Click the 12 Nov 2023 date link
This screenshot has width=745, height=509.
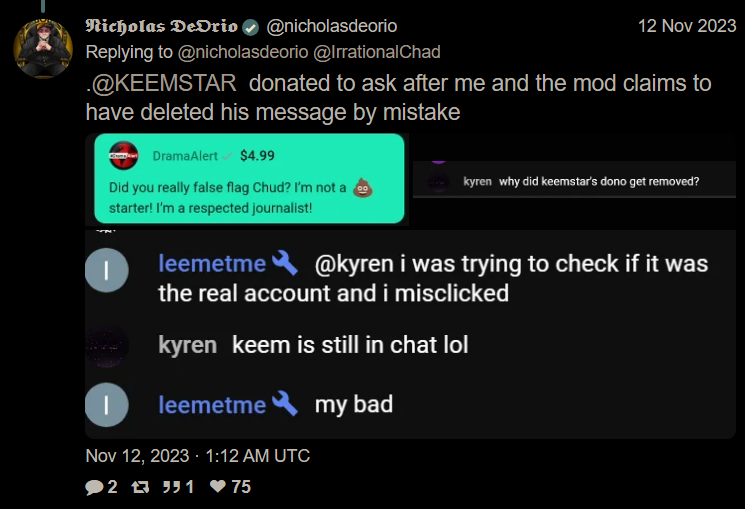[686, 26]
